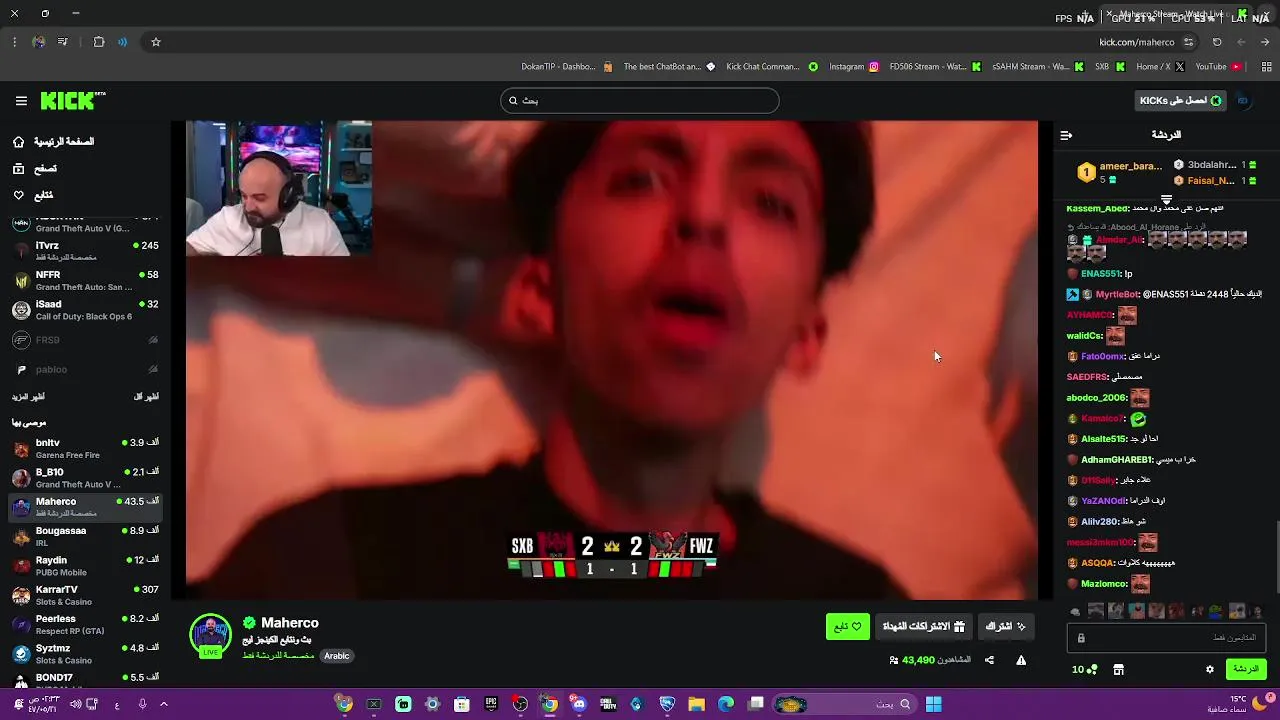Open the Kick shop icon under chat

(1118, 669)
